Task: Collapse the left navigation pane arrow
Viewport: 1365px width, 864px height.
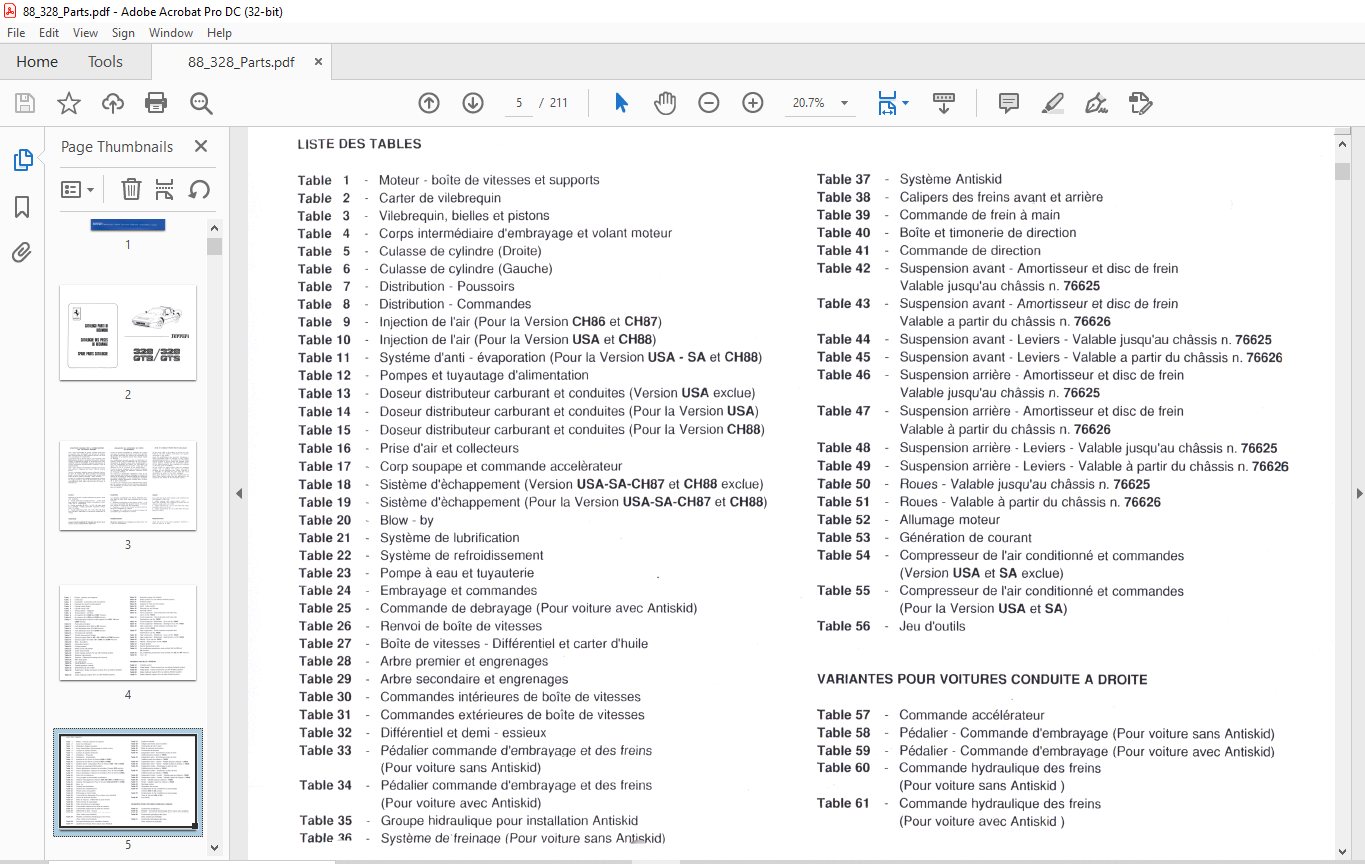Action: 238,493
